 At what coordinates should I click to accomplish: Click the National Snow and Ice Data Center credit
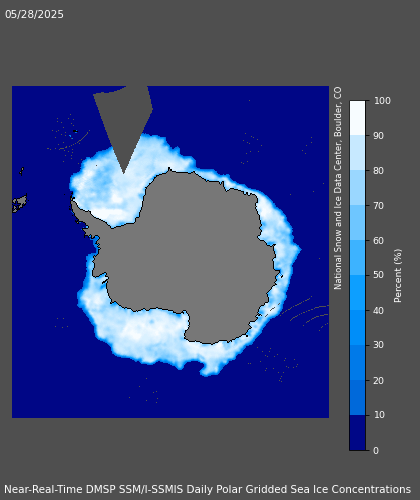pos(338,188)
